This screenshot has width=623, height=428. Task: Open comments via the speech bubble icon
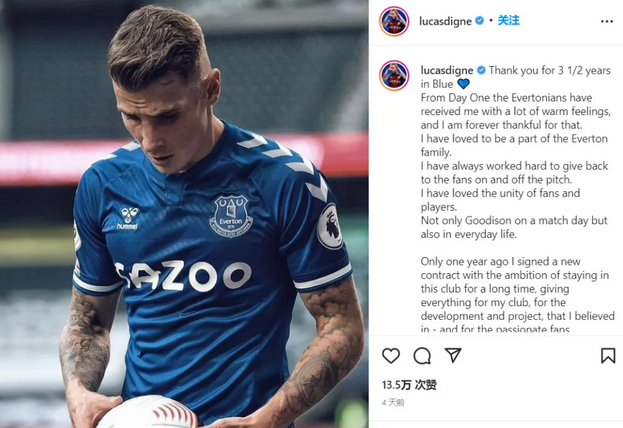[x=422, y=356]
